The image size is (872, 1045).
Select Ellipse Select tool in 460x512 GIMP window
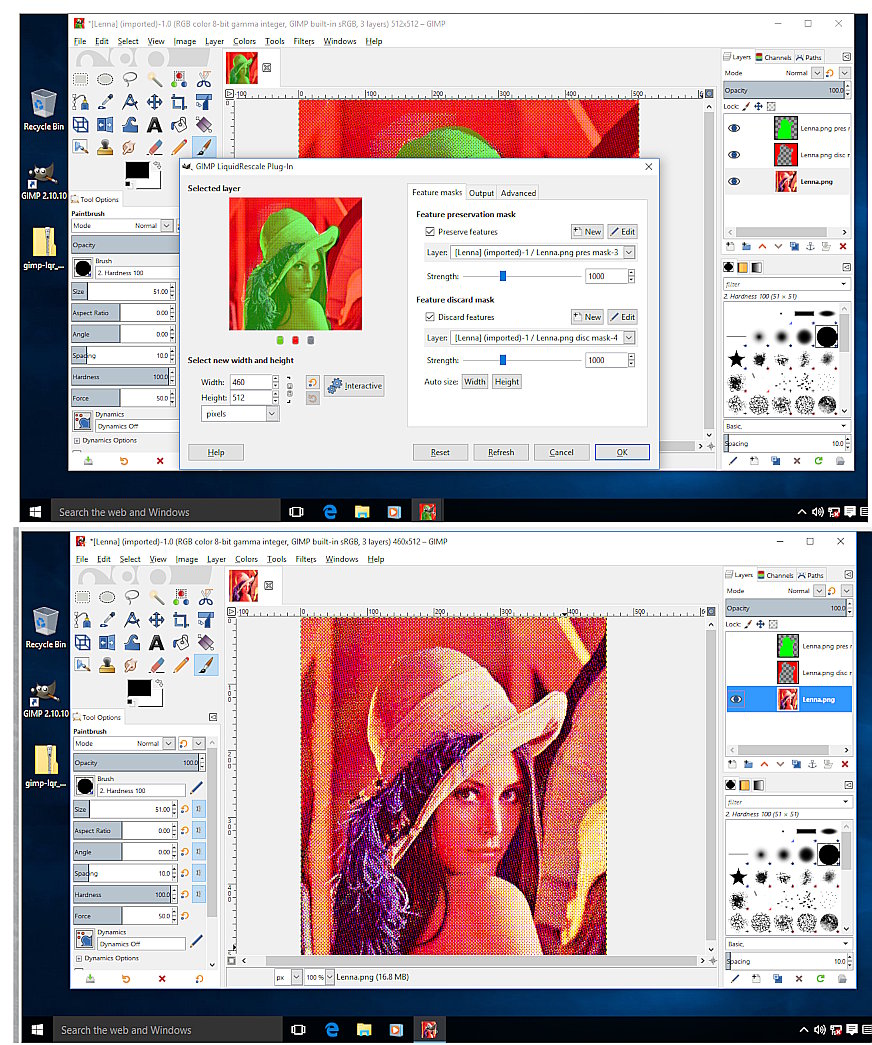[107, 596]
